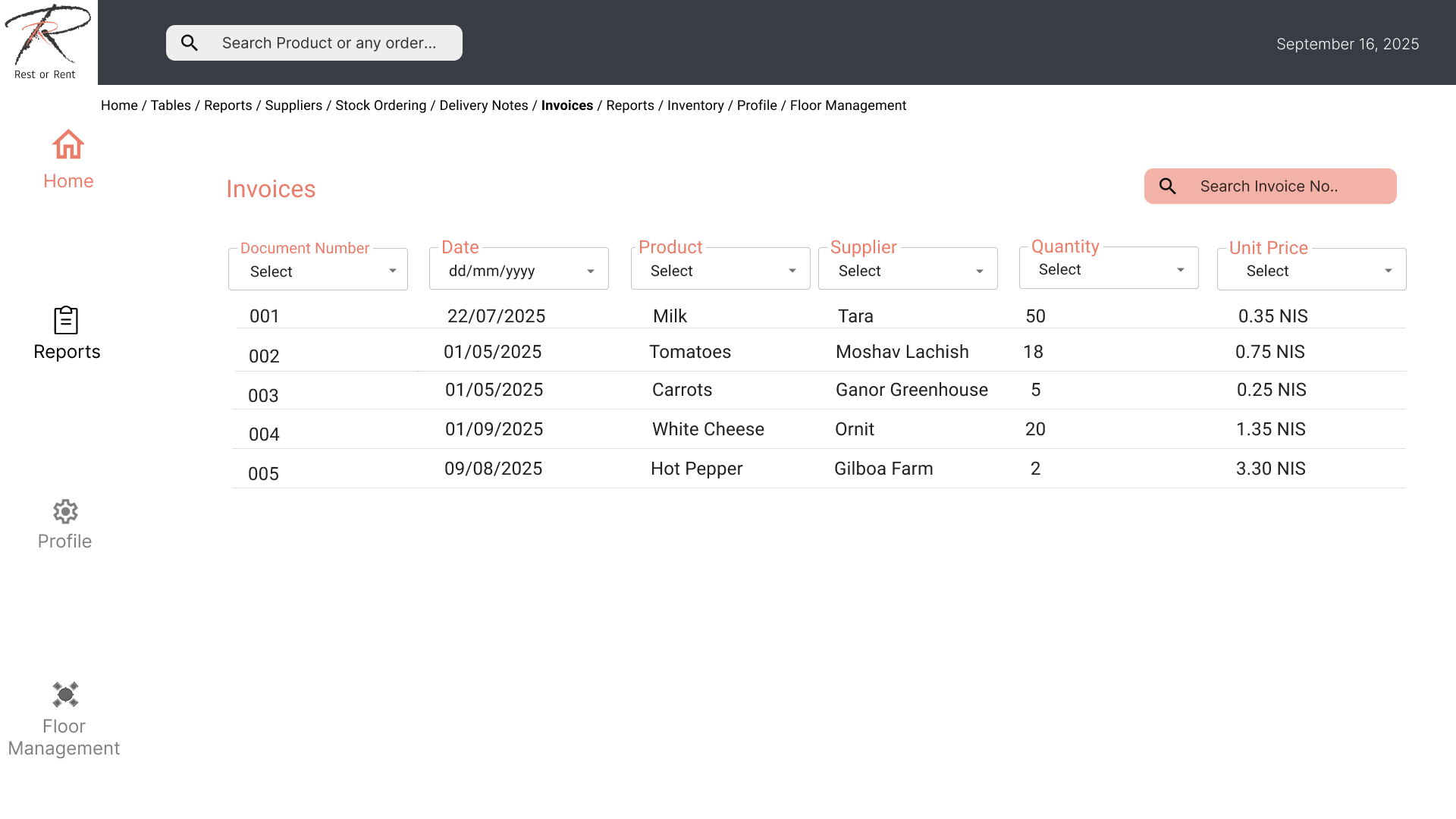This screenshot has height=819, width=1456.
Task: Click the Home house icon in sidebar
Action: pyautogui.click(x=68, y=144)
